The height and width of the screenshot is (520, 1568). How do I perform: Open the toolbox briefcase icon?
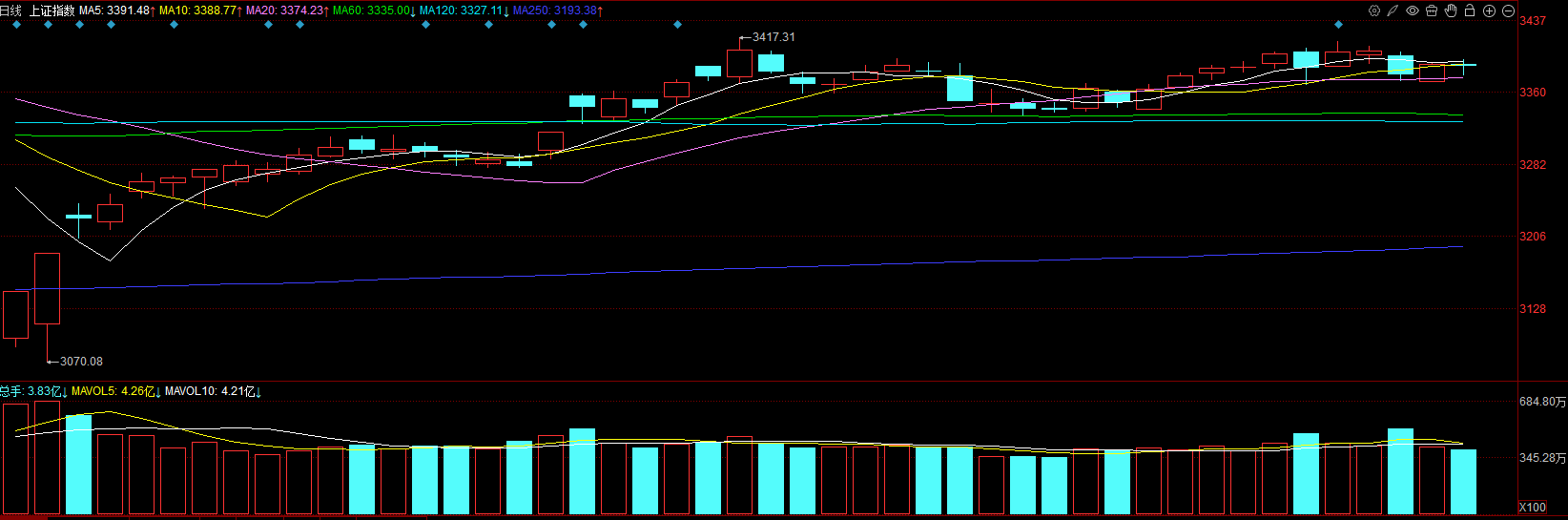[x=1432, y=10]
